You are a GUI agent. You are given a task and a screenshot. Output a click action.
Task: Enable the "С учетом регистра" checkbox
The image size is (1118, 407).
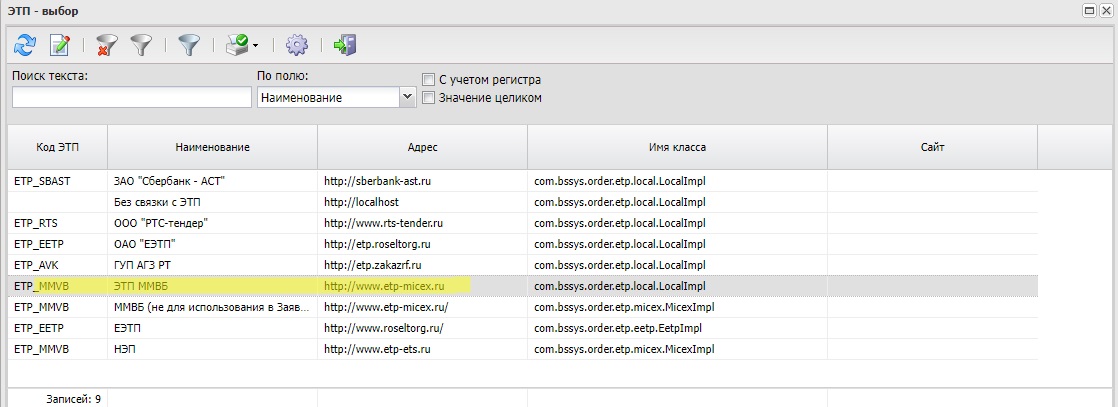(429, 79)
